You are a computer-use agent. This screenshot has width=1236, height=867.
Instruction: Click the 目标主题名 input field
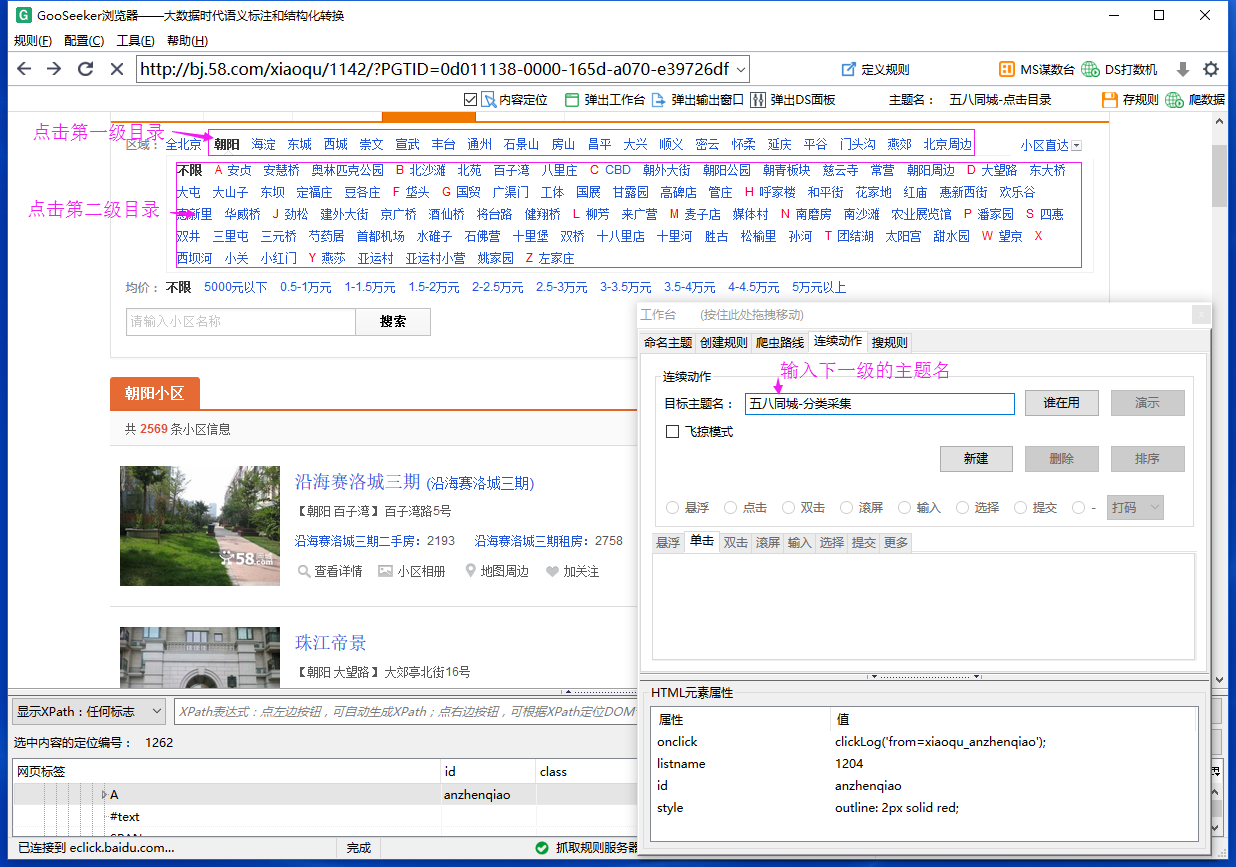880,403
